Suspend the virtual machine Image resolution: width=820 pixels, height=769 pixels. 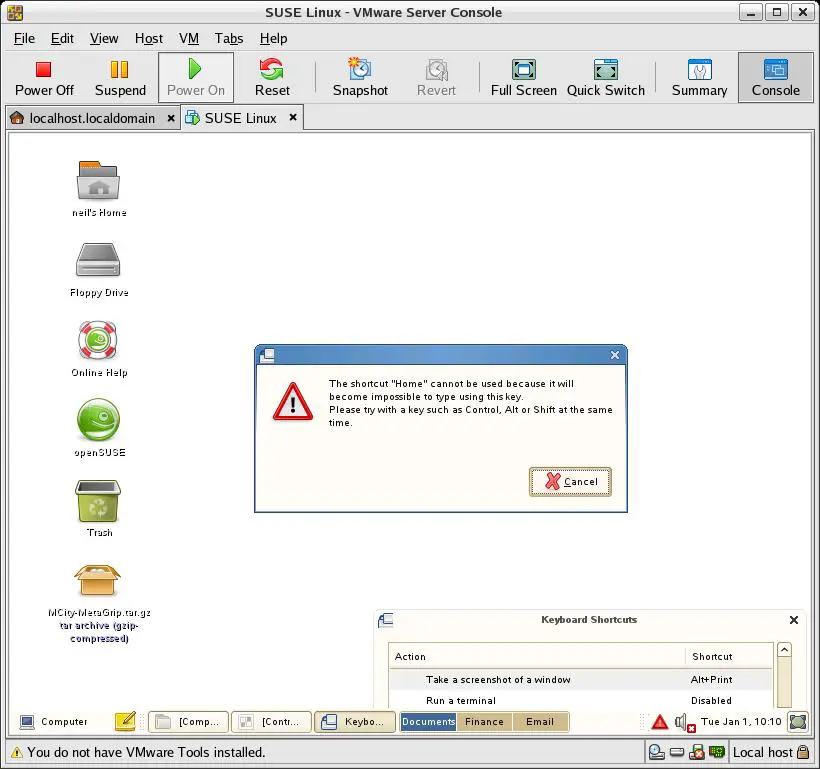click(120, 78)
